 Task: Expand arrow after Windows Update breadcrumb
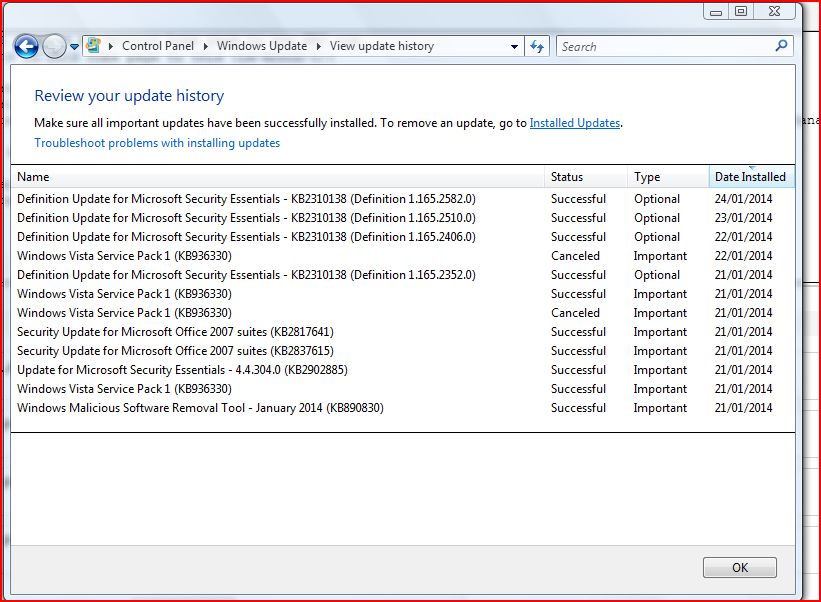point(318,46)
